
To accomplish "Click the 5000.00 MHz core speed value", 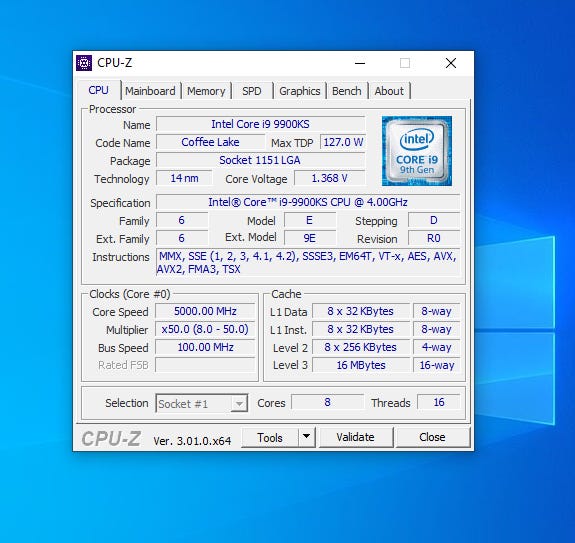I will (x=205, y=311).
